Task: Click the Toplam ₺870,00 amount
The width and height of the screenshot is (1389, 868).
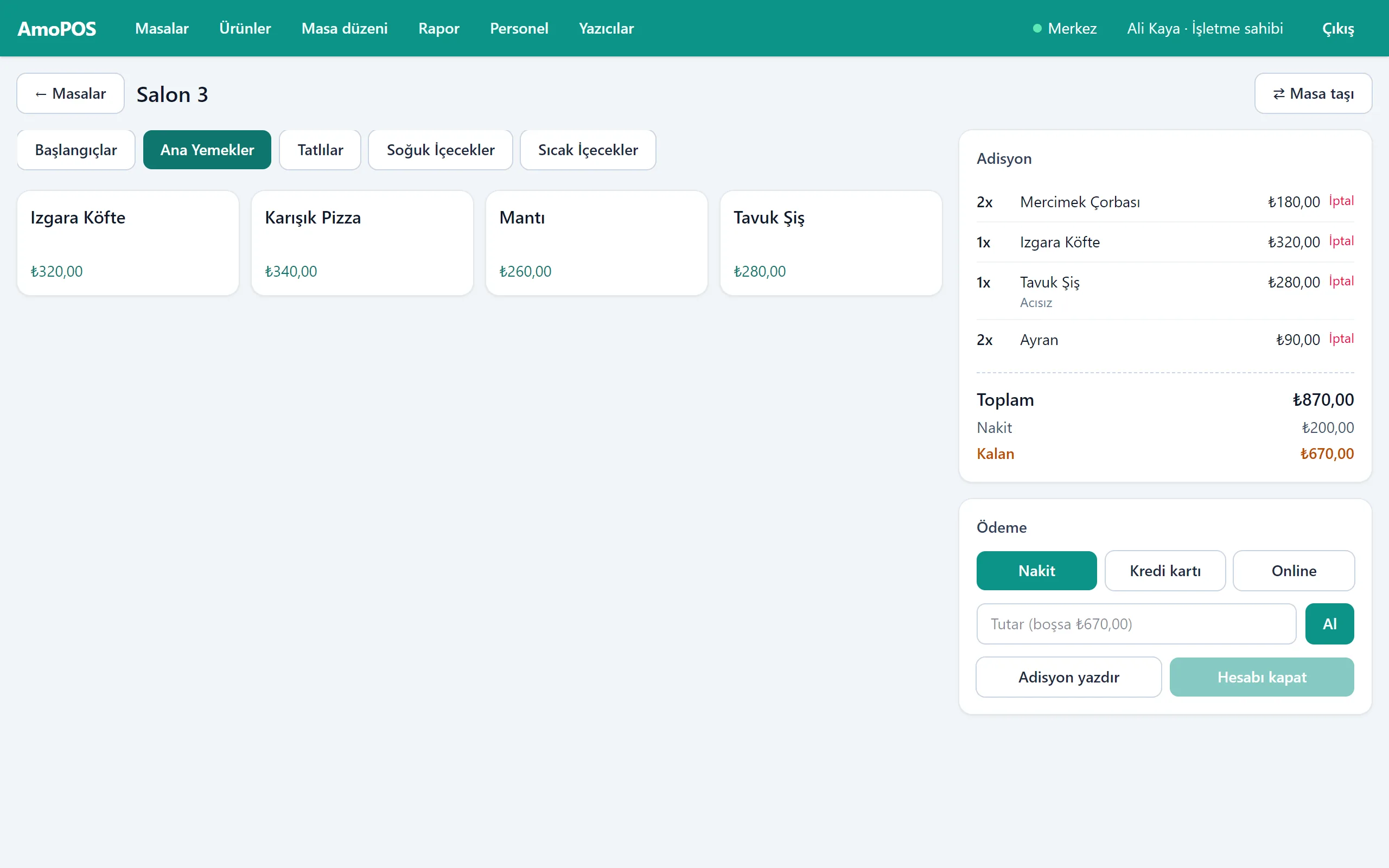Action: coord(1323,400)
